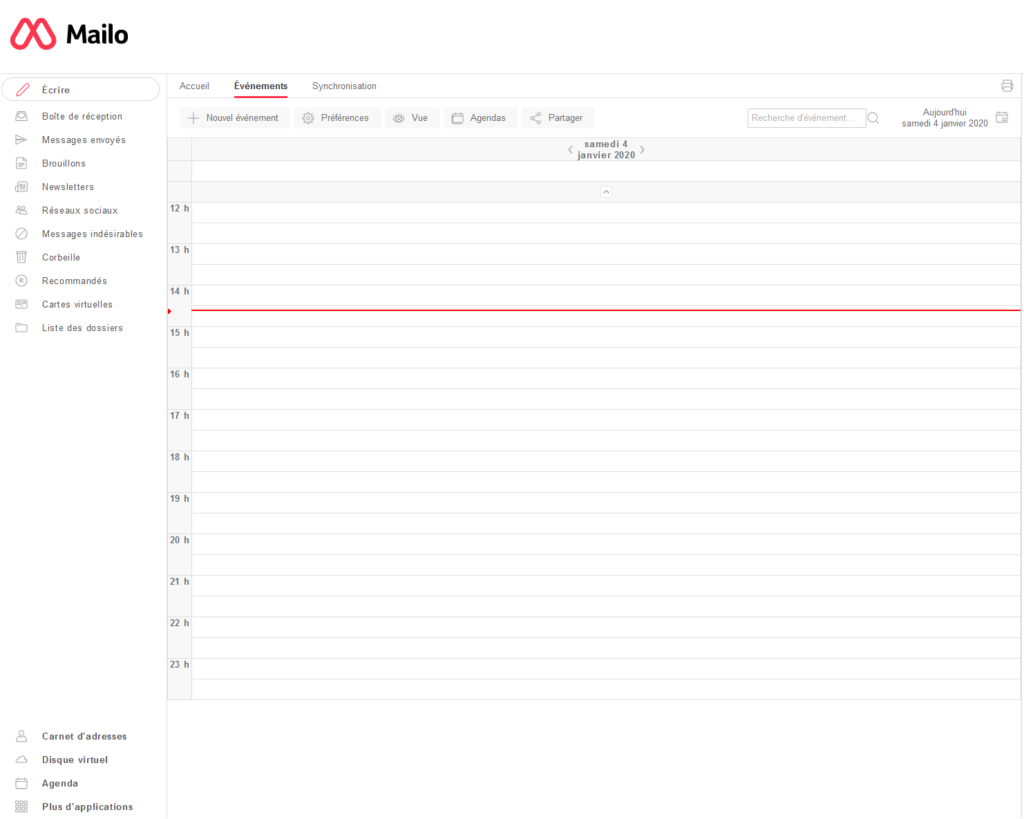
Task: Click the 18 h time slot row
Action: (606, 461)
